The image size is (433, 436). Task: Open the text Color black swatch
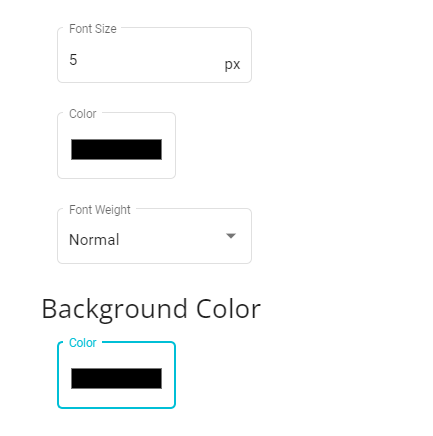coord(116,149)
